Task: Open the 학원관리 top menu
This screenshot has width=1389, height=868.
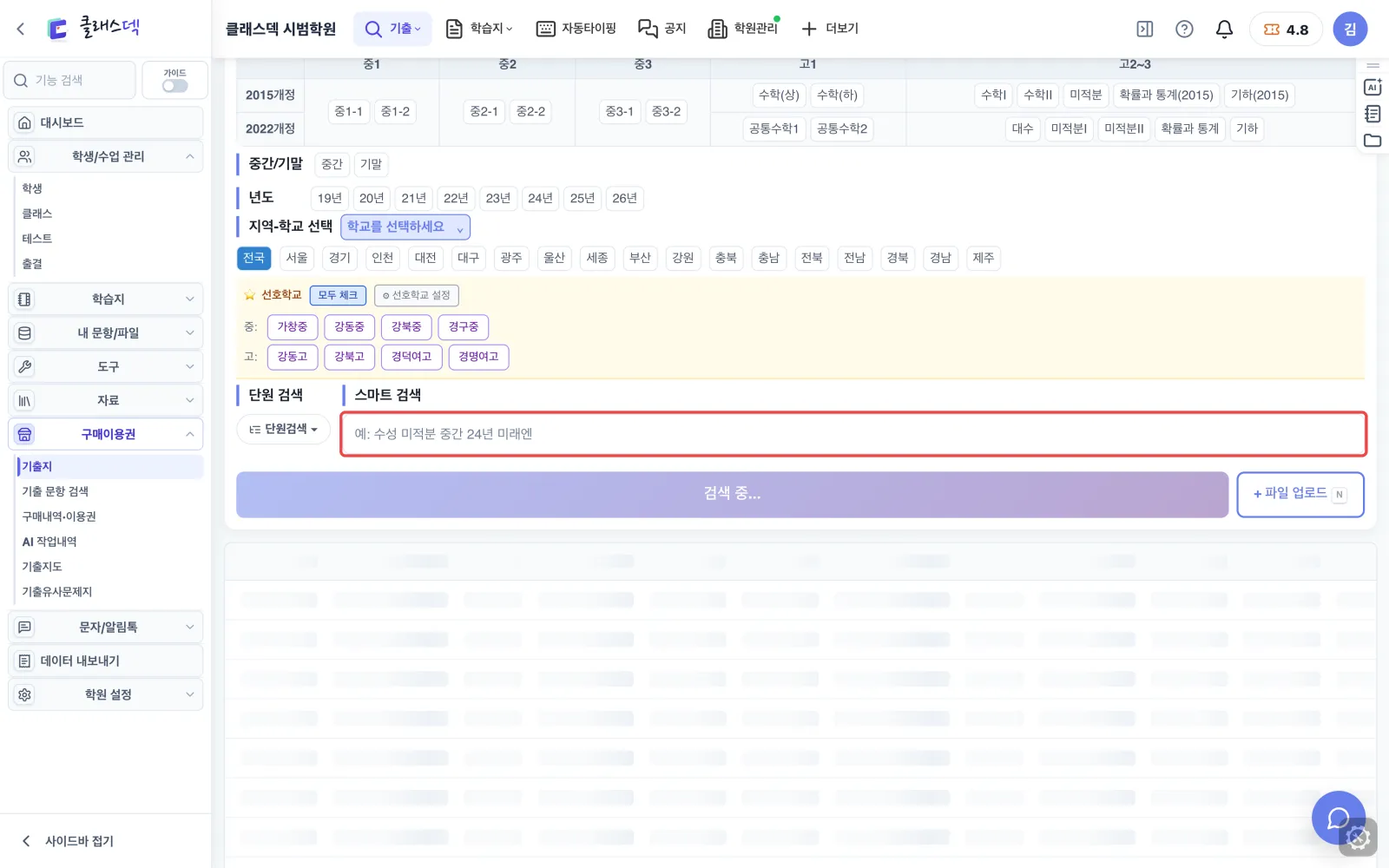Action: (744, 29)
